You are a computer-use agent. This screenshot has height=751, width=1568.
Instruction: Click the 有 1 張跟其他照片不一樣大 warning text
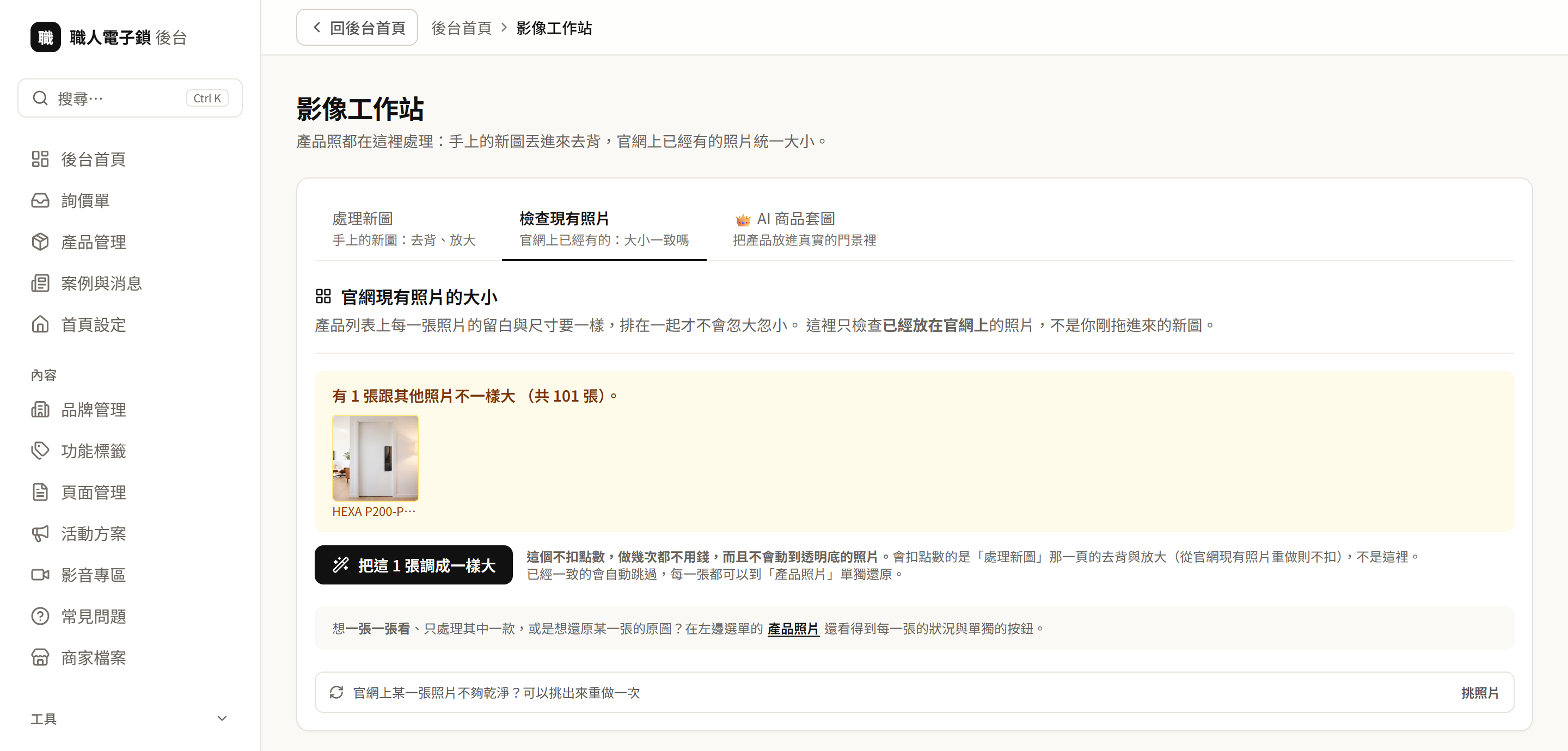[475, 396]
